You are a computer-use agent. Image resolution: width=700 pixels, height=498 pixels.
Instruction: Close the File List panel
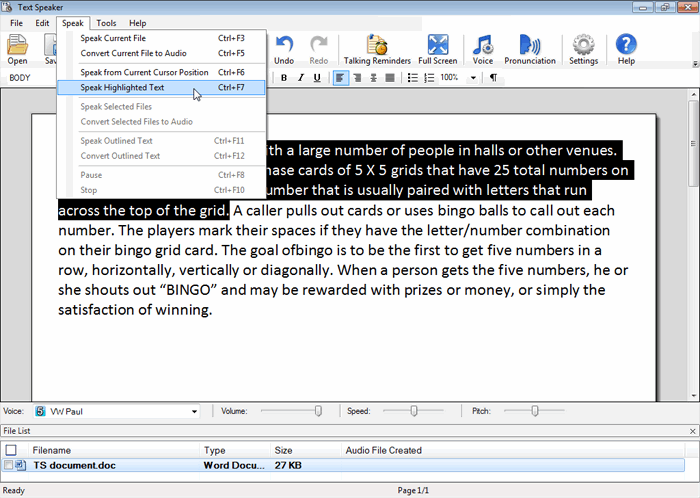click(x=693, y=430)
